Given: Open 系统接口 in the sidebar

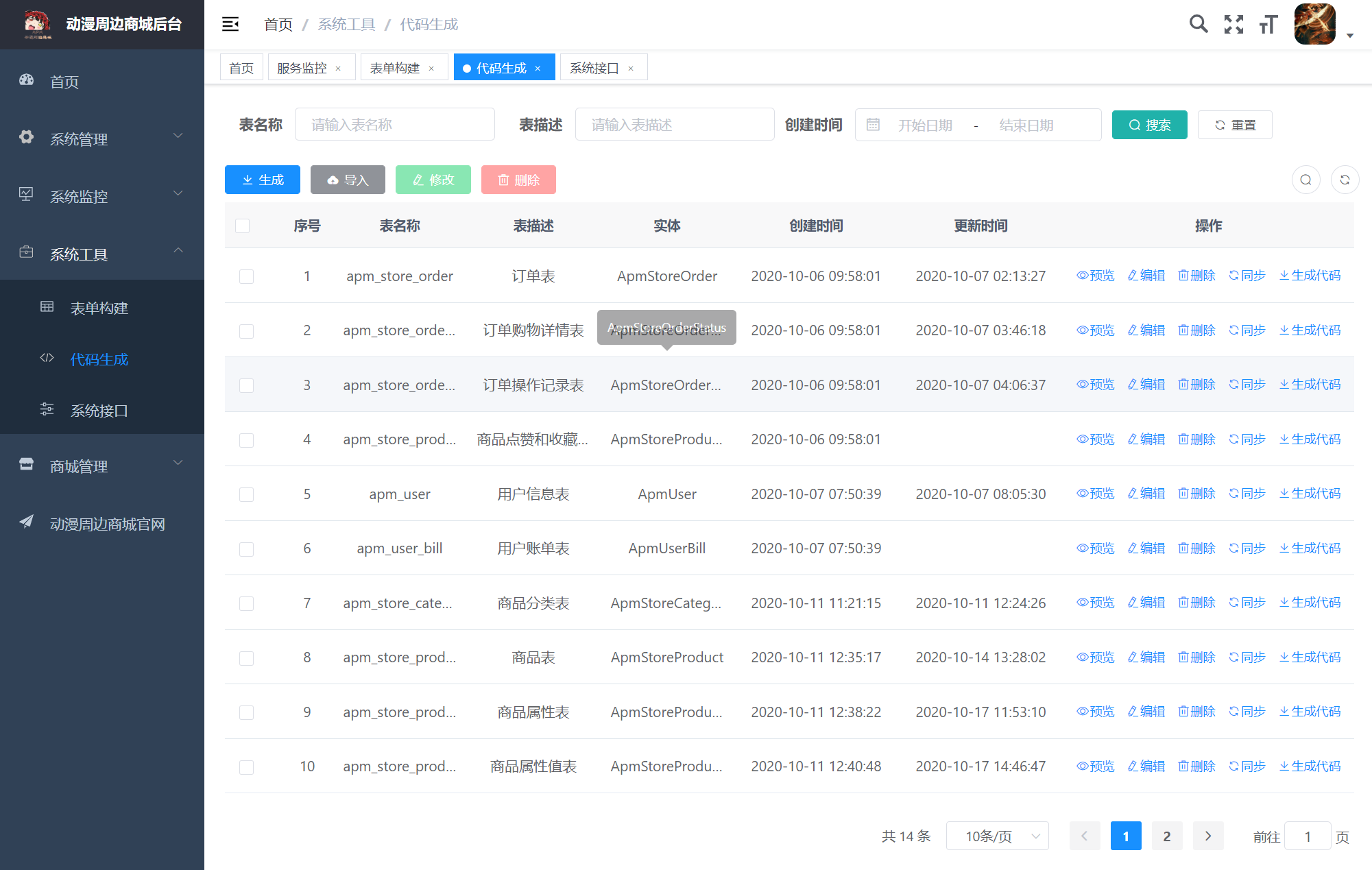Looking at the screenshot, I should 99,411.
